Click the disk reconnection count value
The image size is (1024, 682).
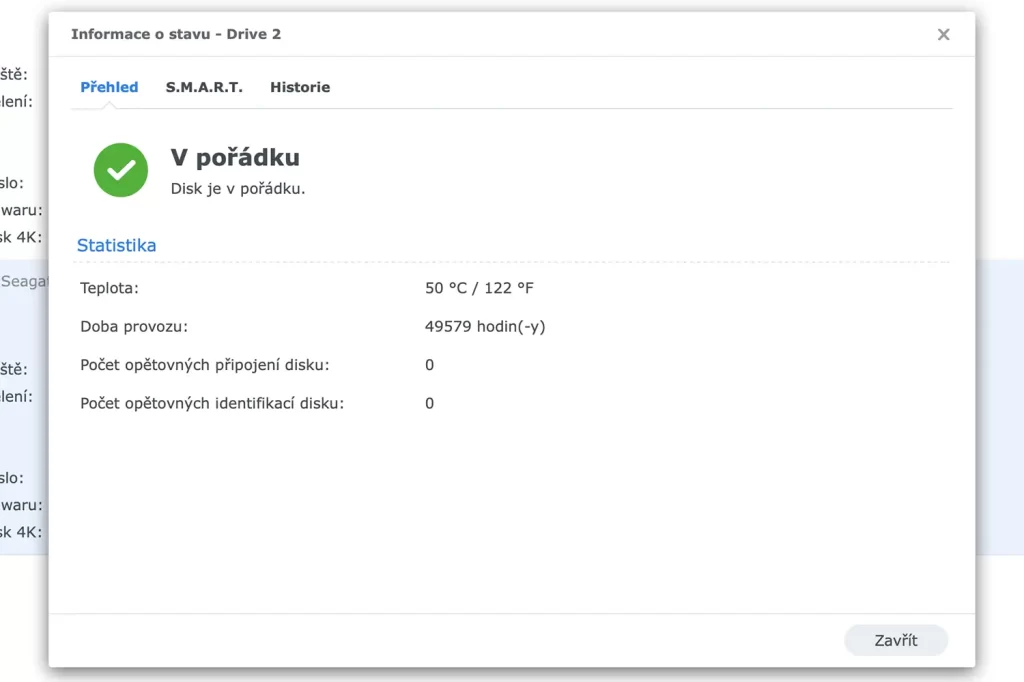(x=429, y=365)
